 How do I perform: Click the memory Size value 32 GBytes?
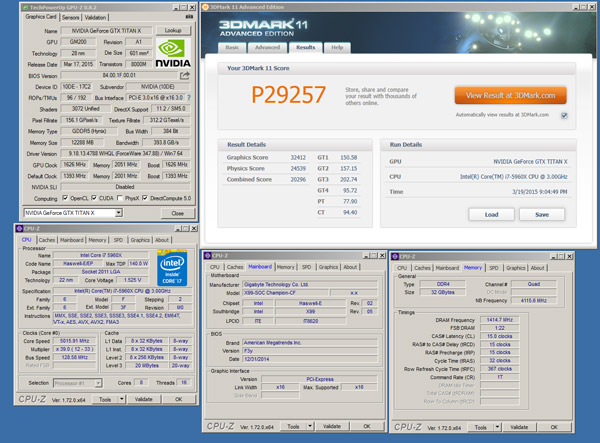(442, 292)
